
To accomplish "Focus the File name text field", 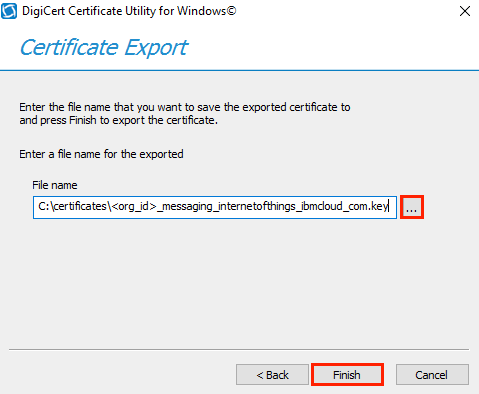I will tap(215, 207).
